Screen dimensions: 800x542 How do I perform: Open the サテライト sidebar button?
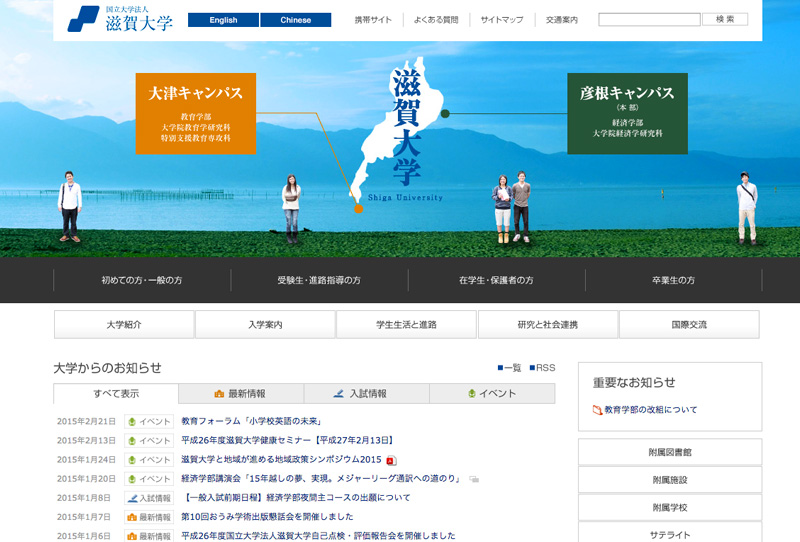point(670,534)
